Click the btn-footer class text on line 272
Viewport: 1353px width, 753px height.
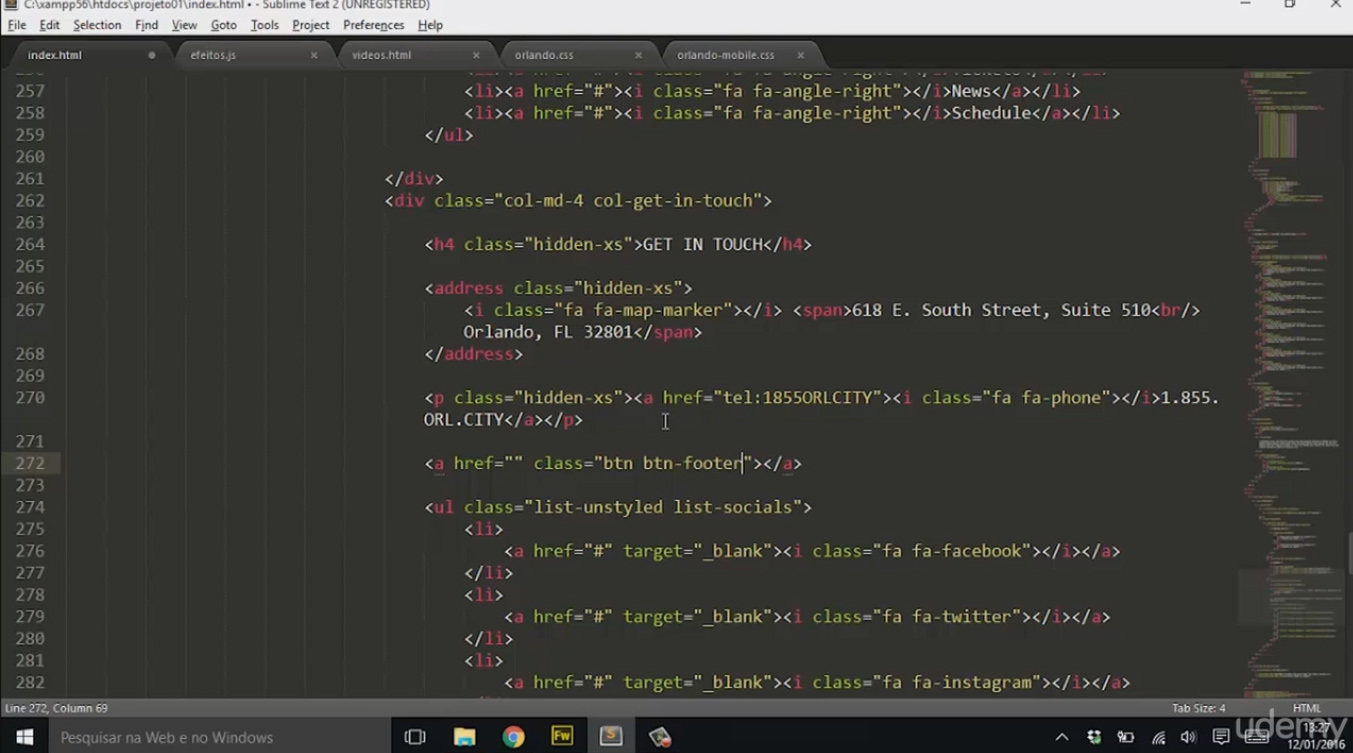coord(692,463)
